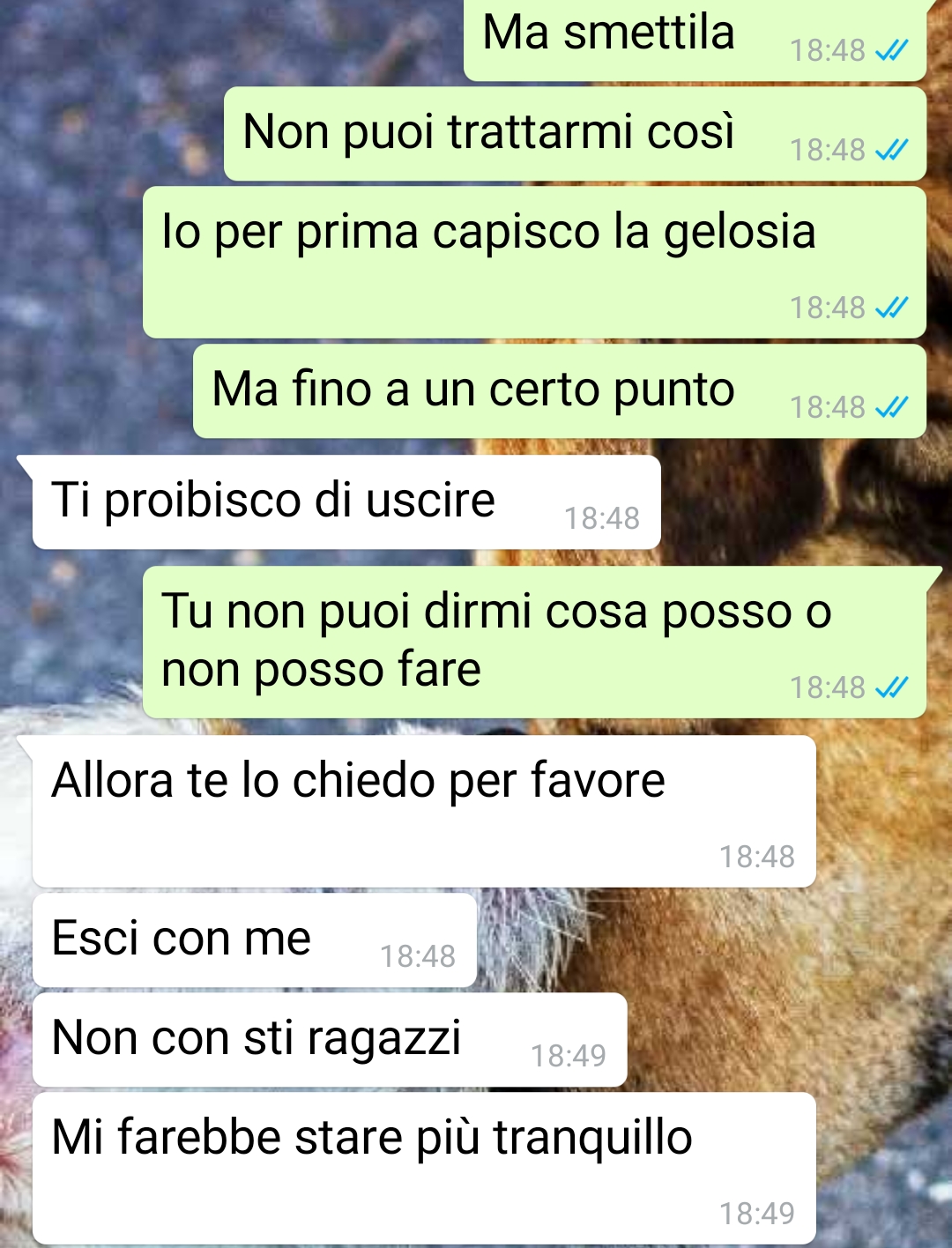This screenshot has width=952, height=1248.
Task: Tap the 'Allora te lo chiedo per favore' bubble
Action: click(424, 811)
